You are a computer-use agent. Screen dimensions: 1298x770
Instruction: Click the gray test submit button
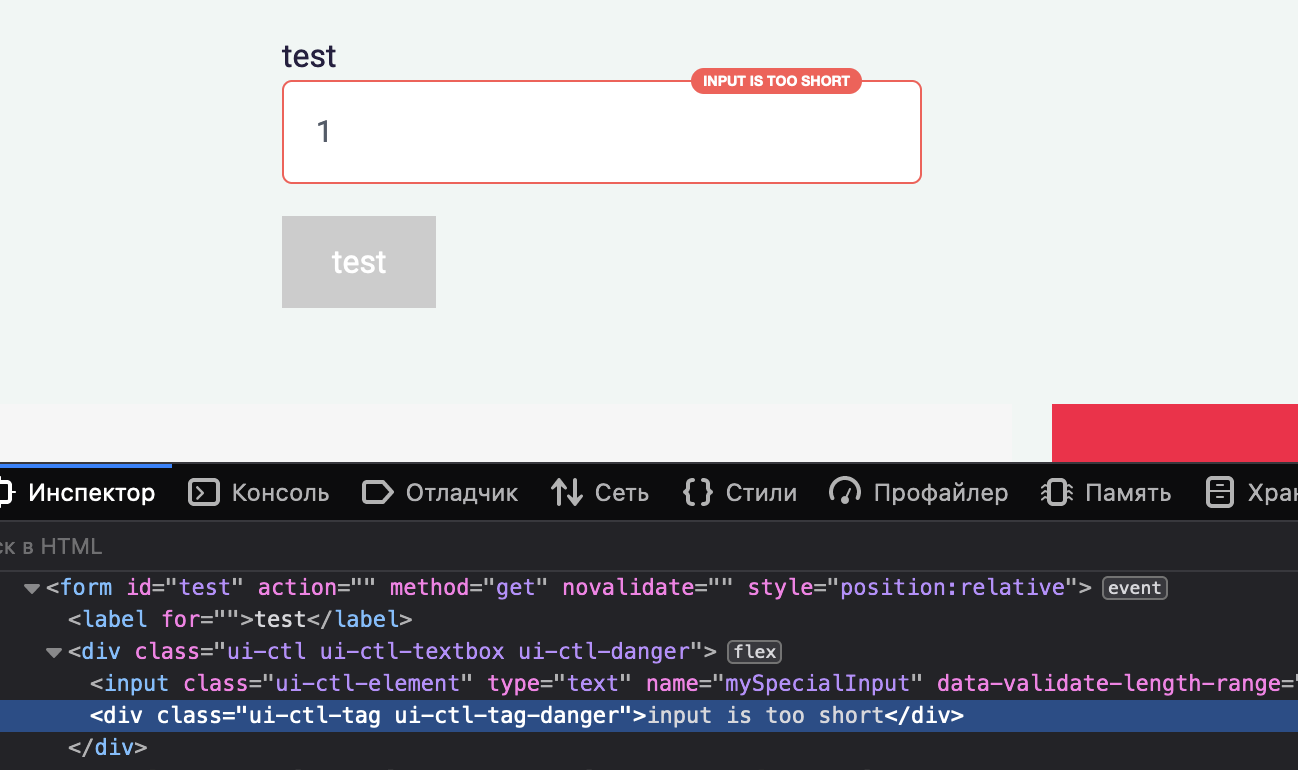click(x=359, y=262)
